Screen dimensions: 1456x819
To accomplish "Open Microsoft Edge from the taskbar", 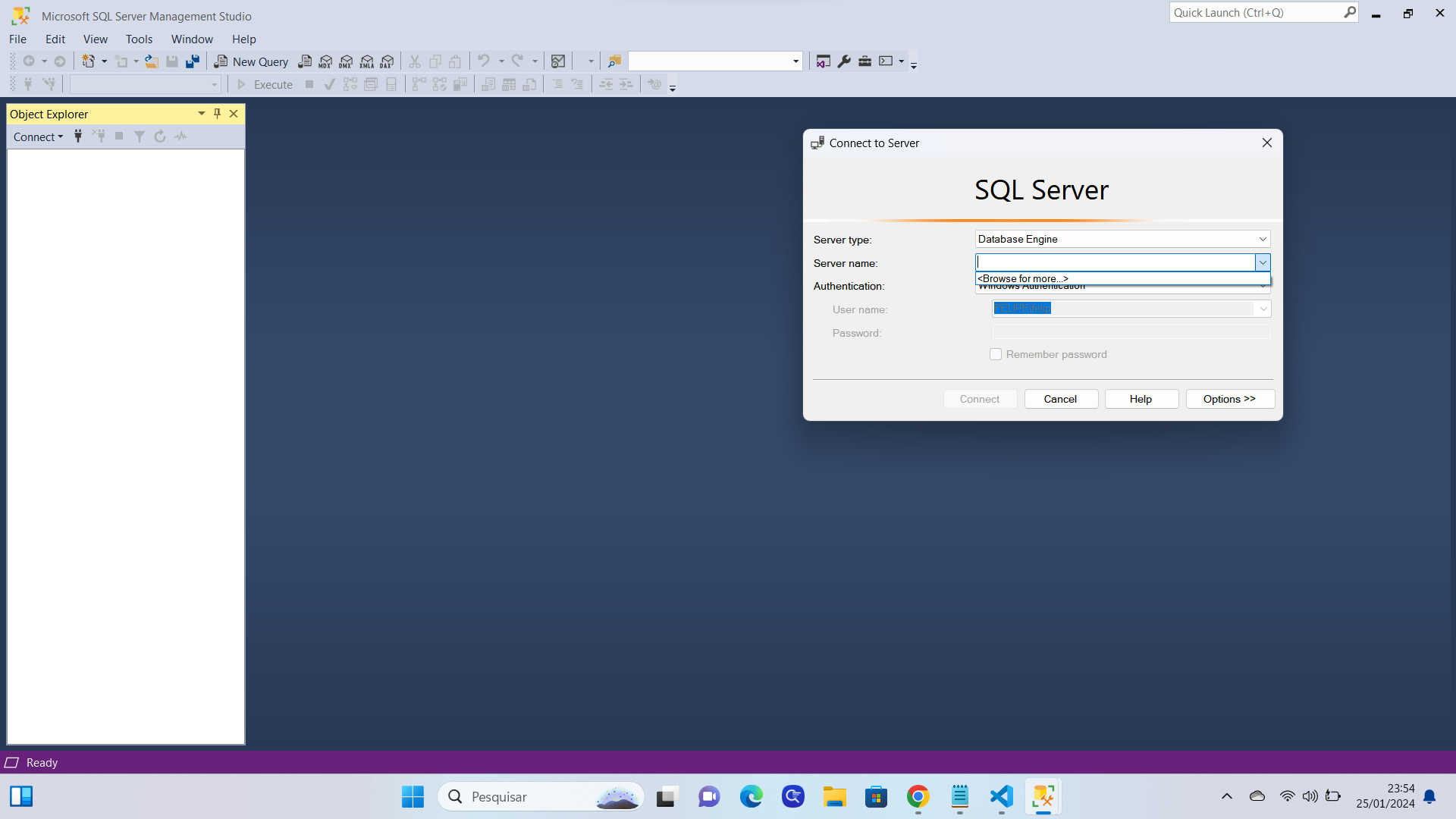I will pyautogui.click(x=751, y=796).
